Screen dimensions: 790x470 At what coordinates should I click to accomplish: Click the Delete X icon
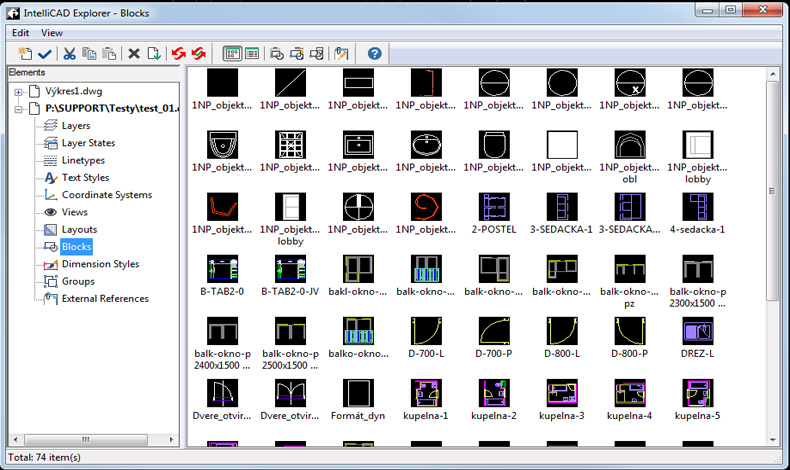[x=134, y=53]
